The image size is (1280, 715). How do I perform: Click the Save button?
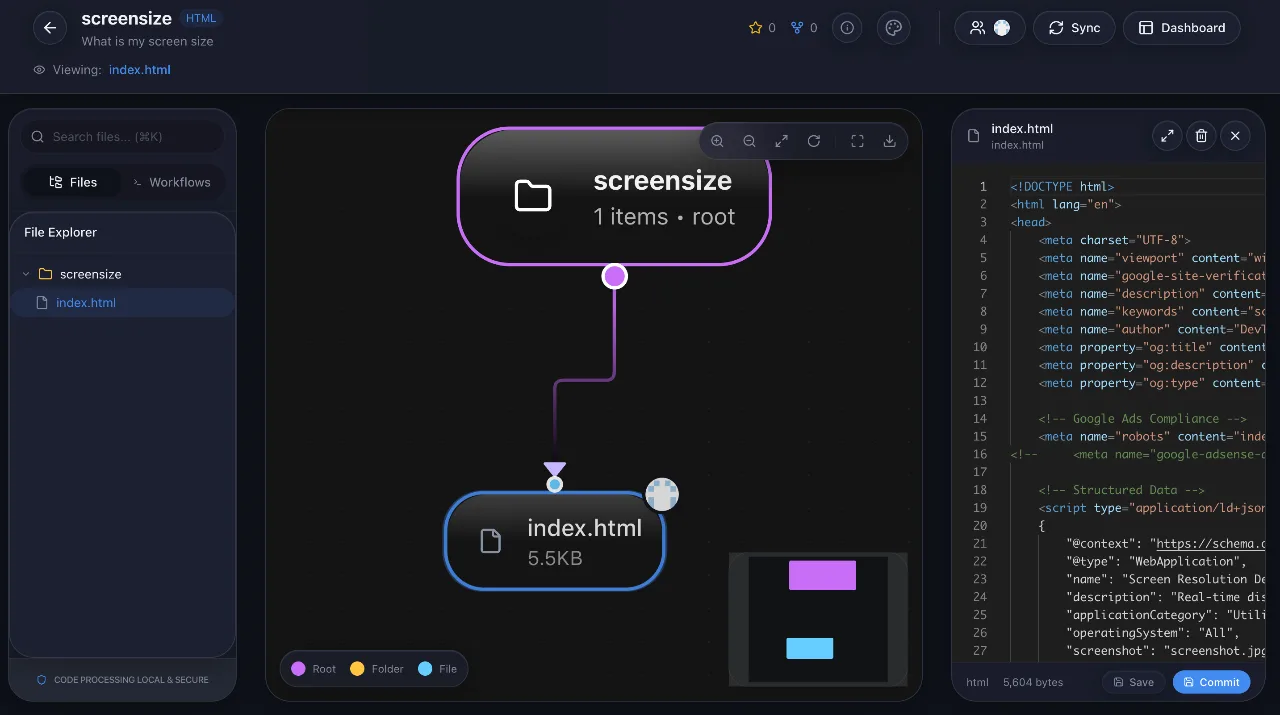[1133, 682]
